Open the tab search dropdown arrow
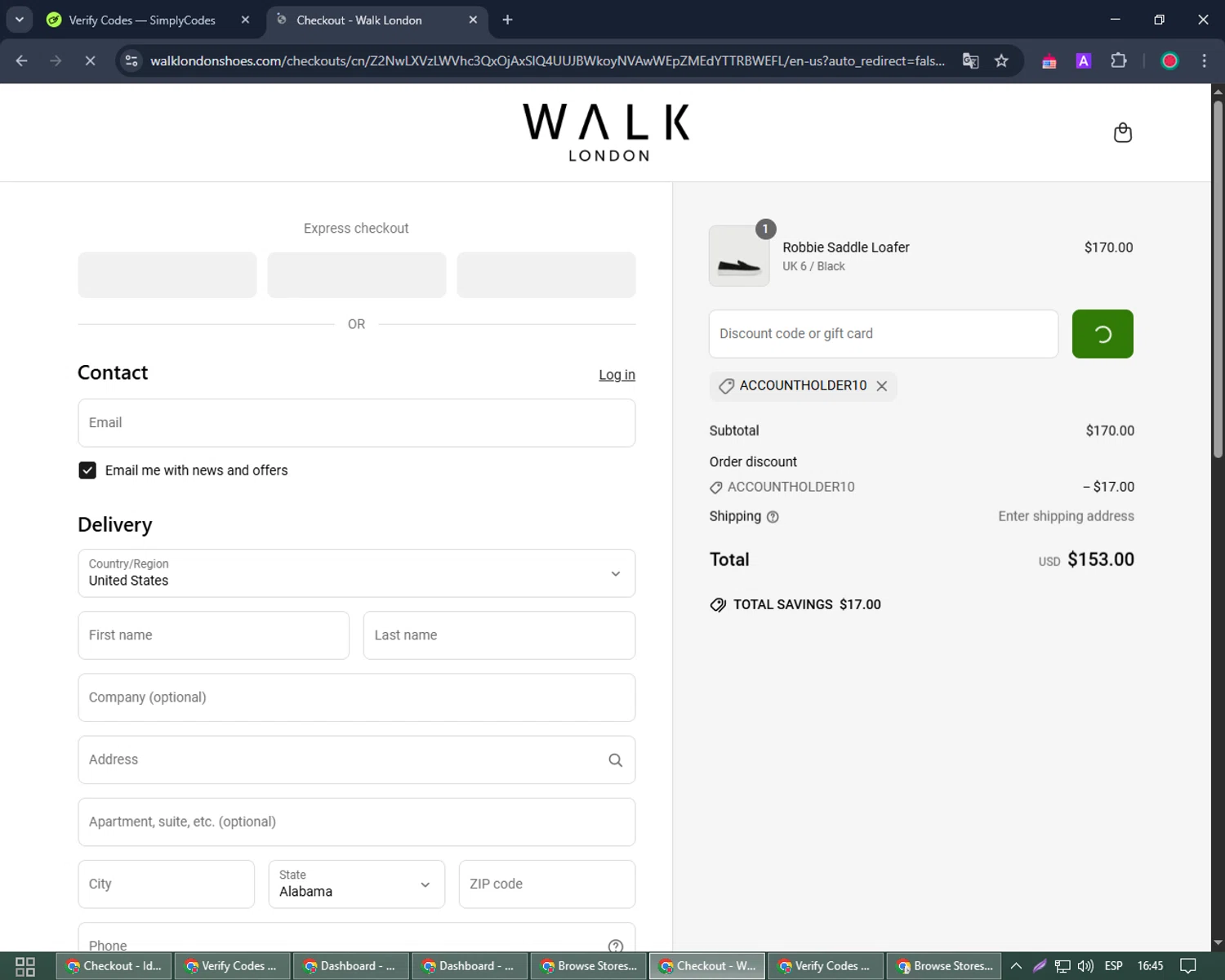This screenshot has height=980, width=1225. click(19, 20)
